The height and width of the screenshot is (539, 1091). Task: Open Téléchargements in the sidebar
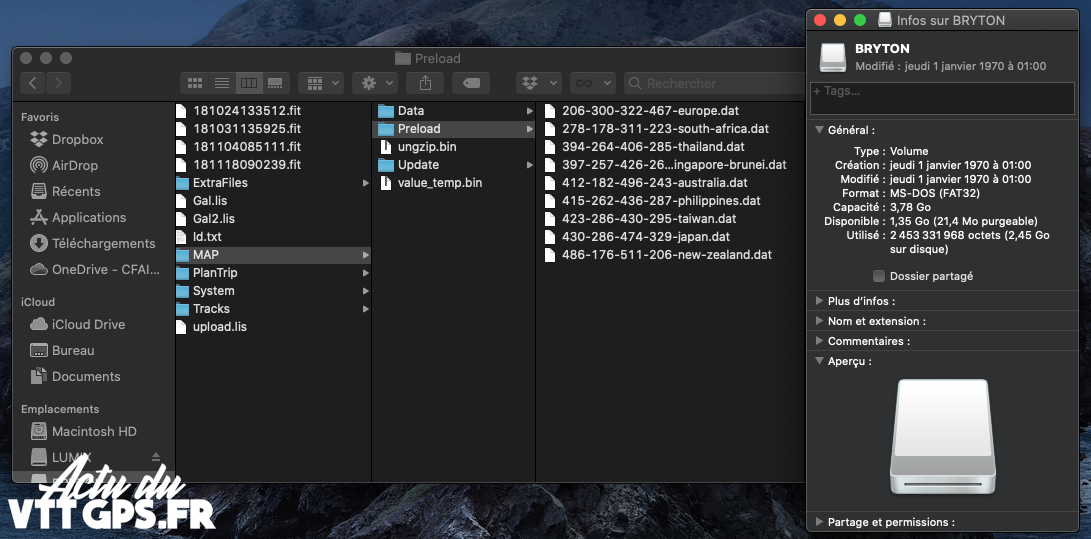tap(93, 243)
